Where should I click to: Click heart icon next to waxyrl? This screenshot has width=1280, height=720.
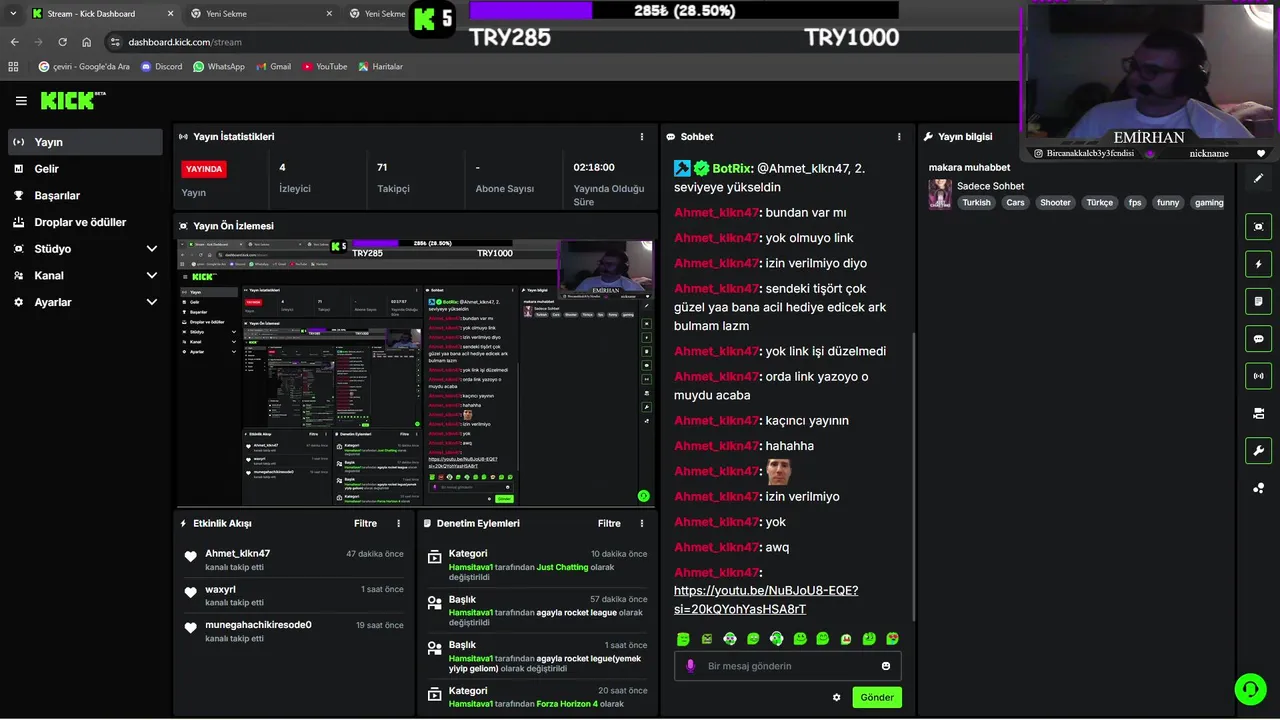point(190,593)
